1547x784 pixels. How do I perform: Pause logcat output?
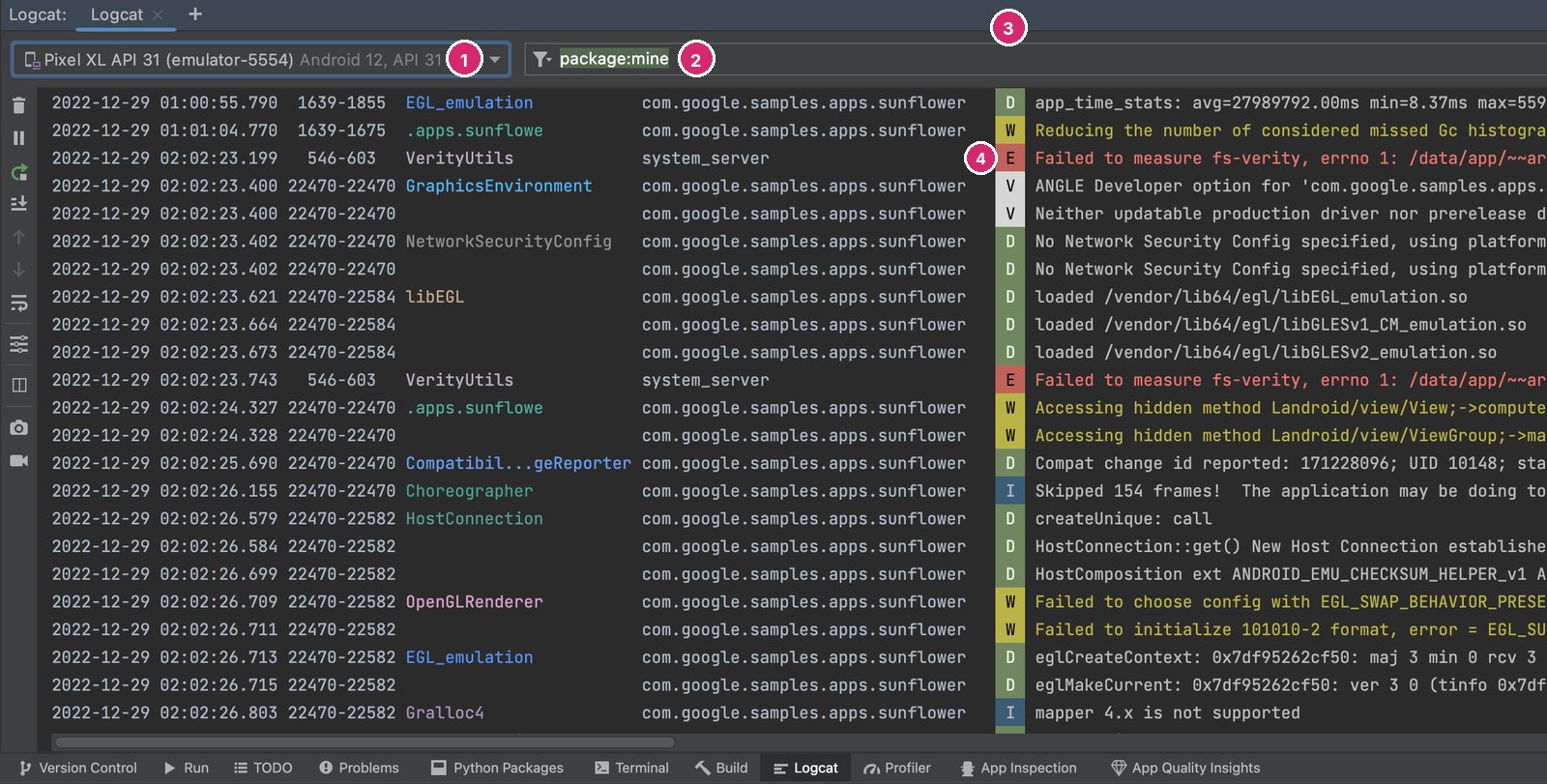18,138
